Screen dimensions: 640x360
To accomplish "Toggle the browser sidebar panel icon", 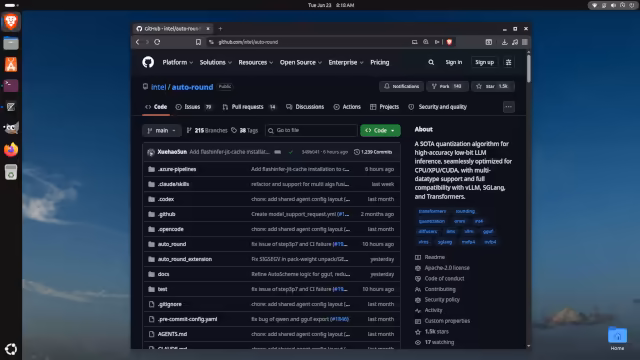I will coord(489,42).
